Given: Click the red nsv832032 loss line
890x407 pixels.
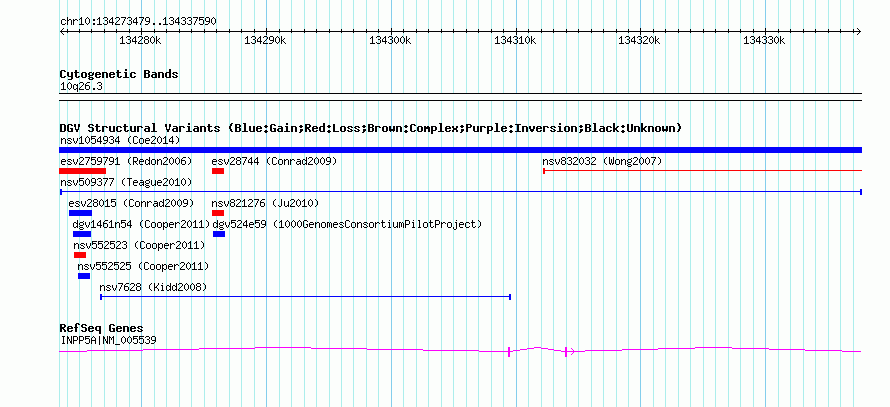Looking at the screenshot, I should tap(703, 170).
